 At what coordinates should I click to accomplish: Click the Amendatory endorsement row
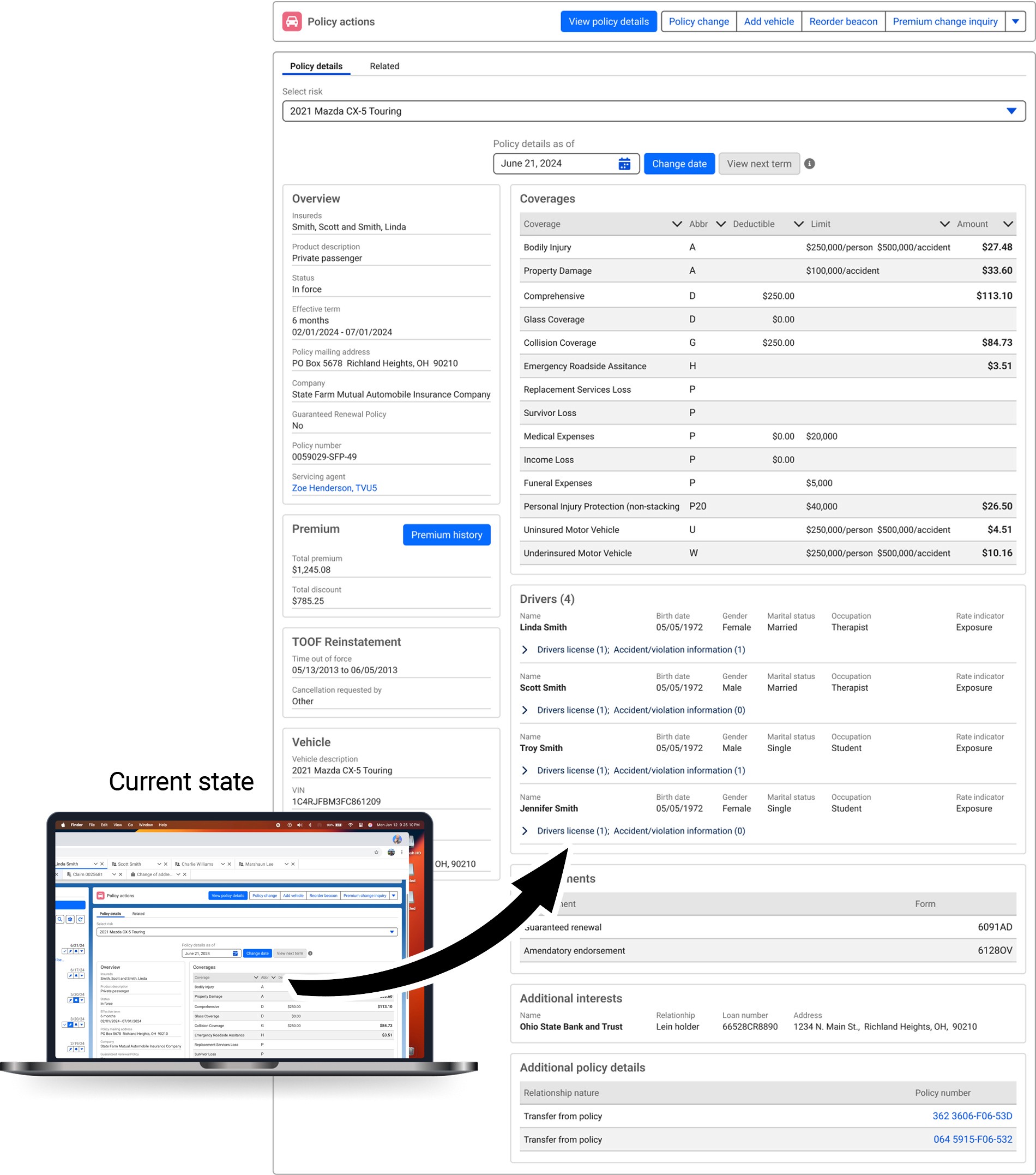click(768, 951)
